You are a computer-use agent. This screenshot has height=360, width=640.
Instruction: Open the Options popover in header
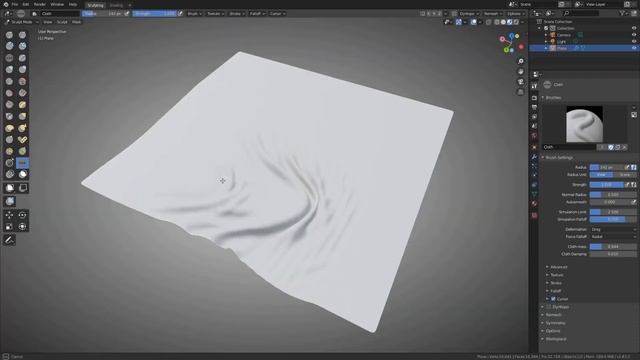click(x=516, y=13)
